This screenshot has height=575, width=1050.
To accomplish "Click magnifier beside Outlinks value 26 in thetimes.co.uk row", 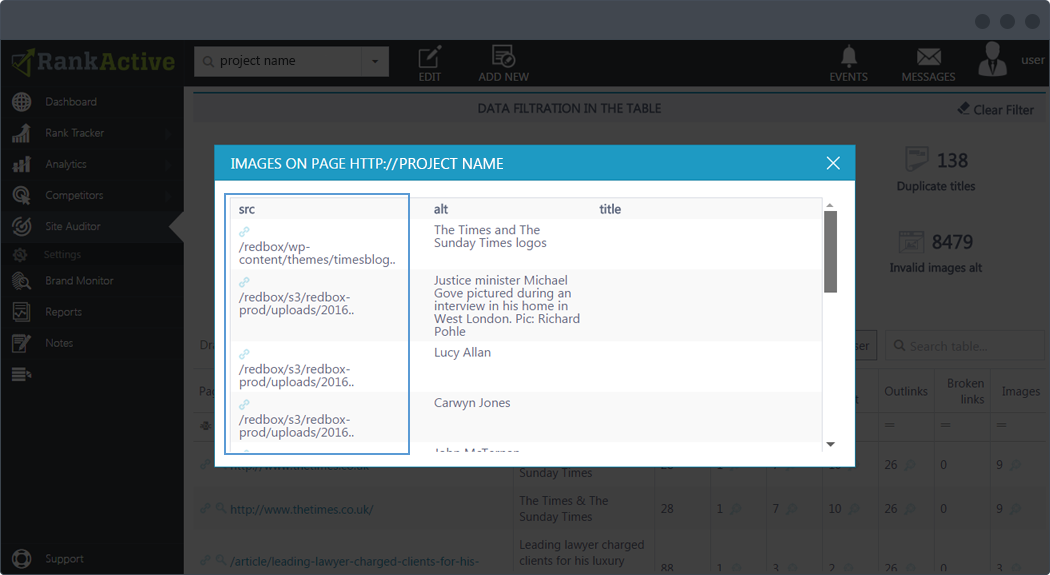I will 909,509.
